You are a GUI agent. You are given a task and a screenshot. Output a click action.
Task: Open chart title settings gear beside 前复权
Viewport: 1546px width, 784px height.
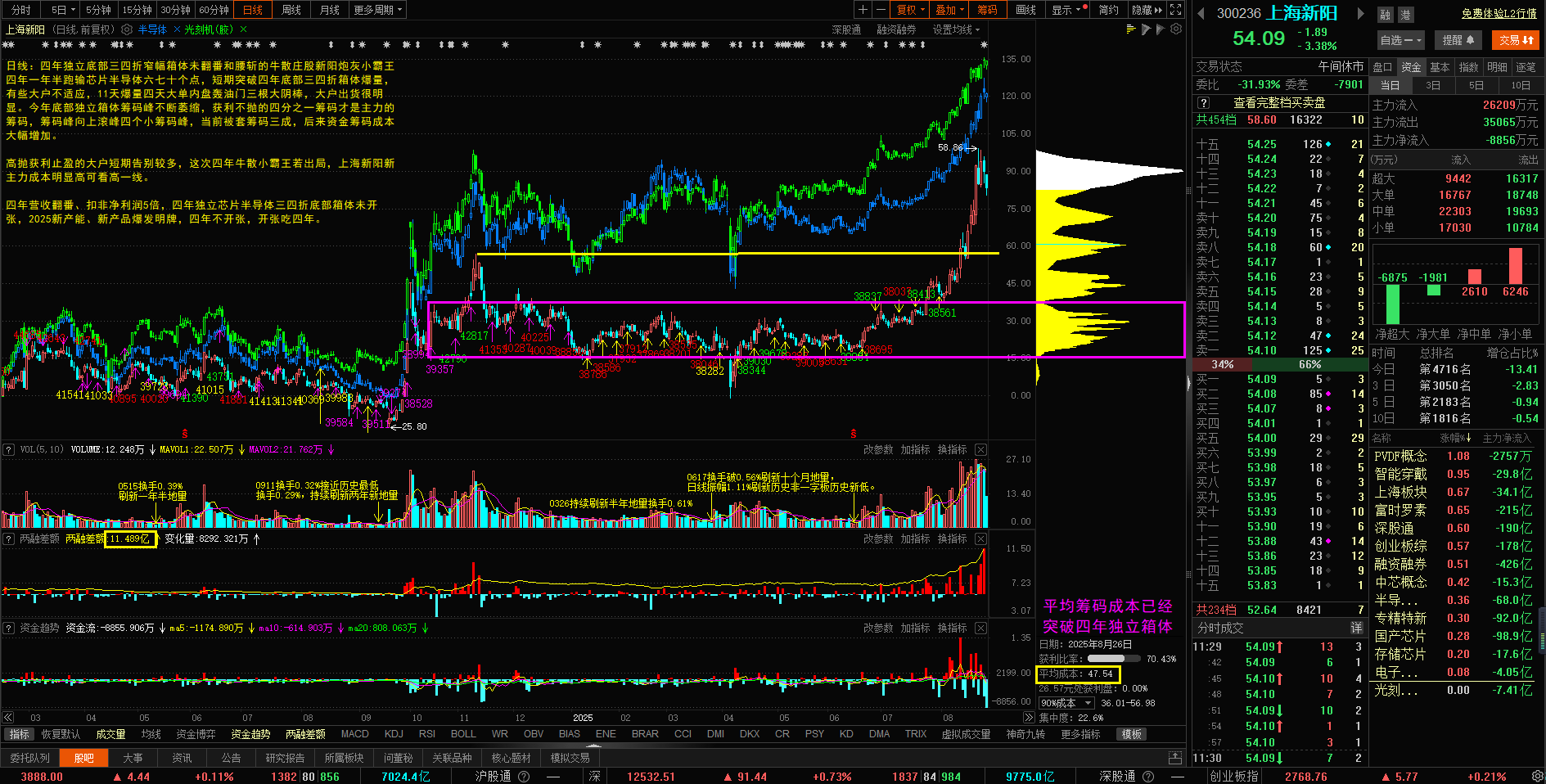point(126,29)
